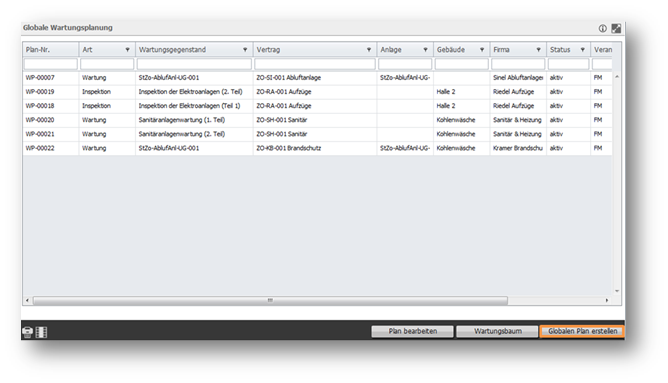Expand Gebäude column filter arrow

pos(482,50)
